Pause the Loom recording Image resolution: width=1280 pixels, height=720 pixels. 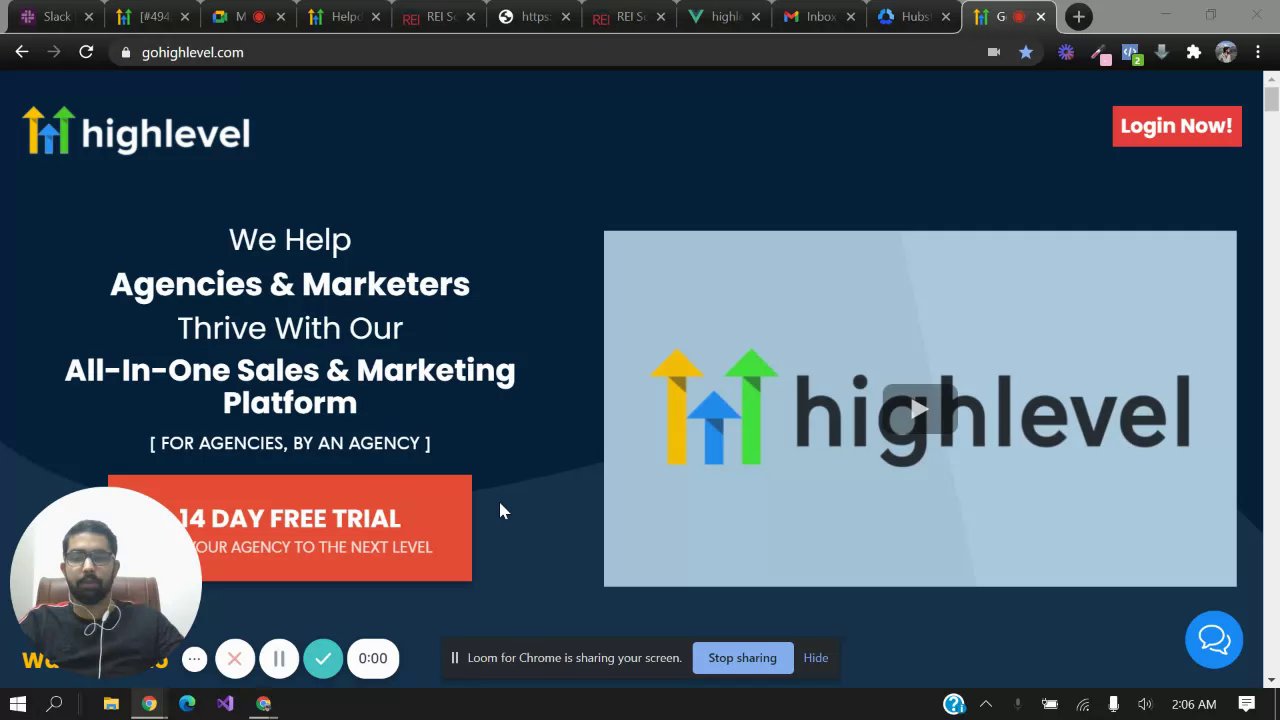pos(279,658)
